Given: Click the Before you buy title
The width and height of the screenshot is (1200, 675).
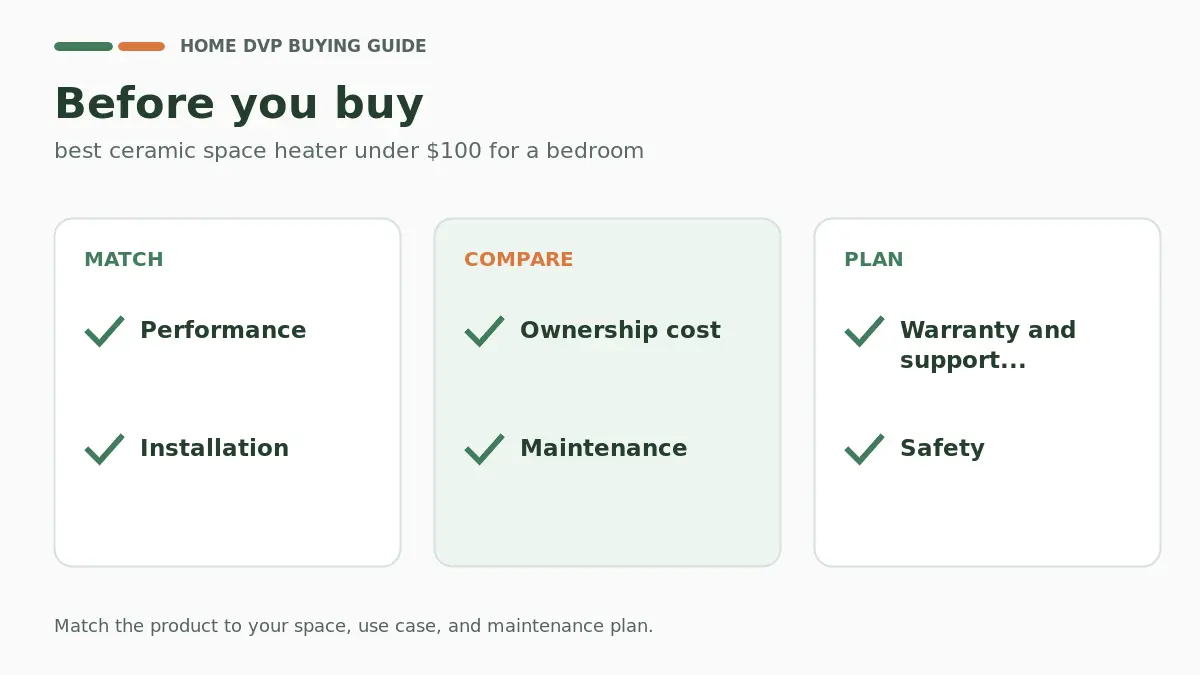Looking at the screenshot, I should (x=239, y=104).
